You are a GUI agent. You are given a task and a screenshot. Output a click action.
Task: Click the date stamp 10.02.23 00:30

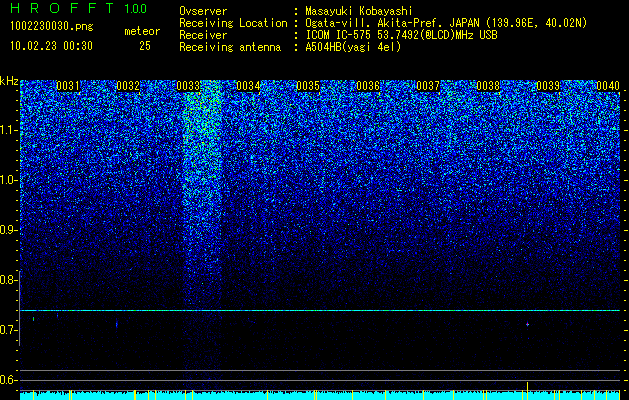[x=51, y=46]
